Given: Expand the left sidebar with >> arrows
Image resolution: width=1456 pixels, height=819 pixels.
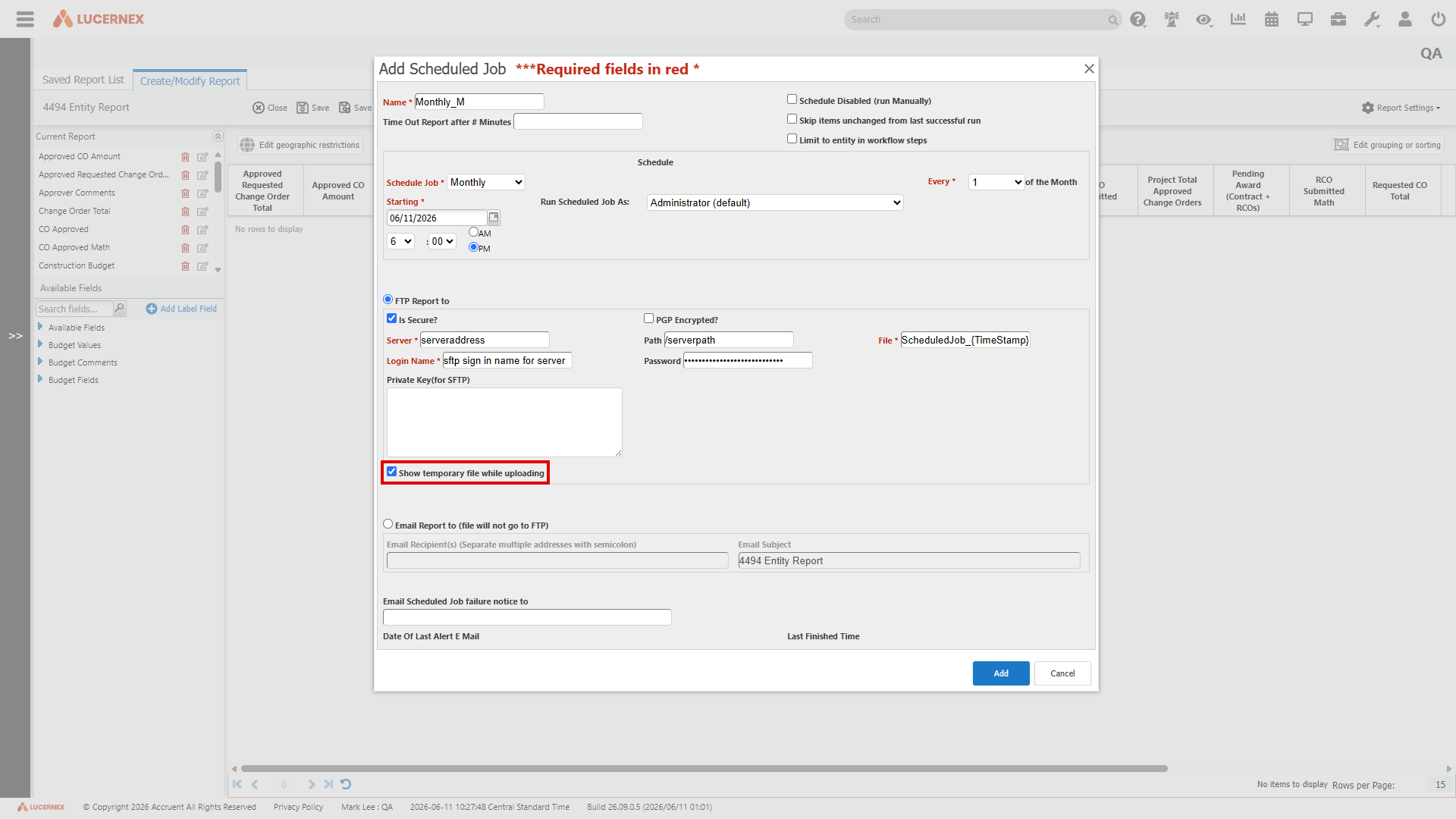Looking at the screenshot, I should click(x=15, y=335).
